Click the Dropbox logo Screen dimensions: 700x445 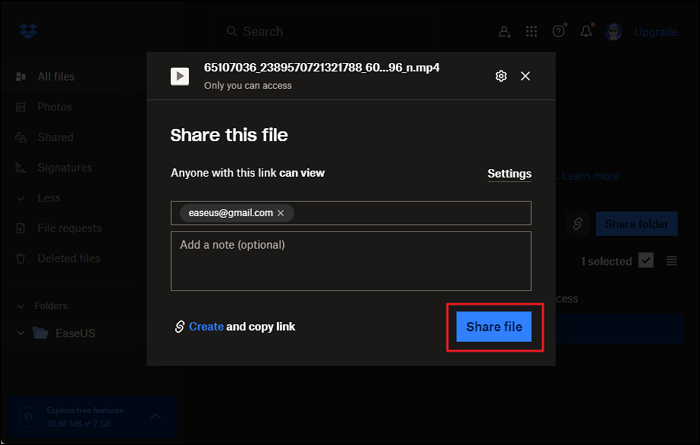pyautogui.click(x=28, y=31)
